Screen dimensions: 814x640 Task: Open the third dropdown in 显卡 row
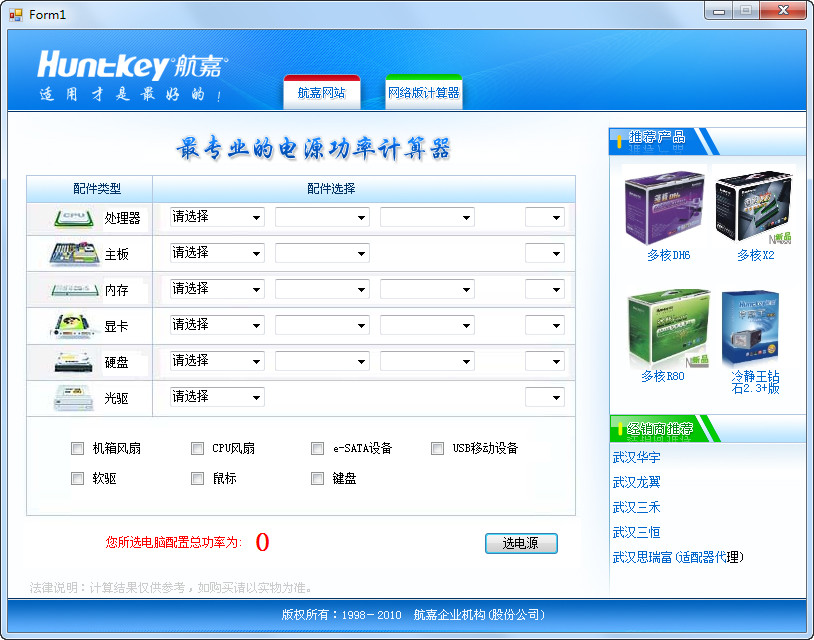tap(427, 325)
